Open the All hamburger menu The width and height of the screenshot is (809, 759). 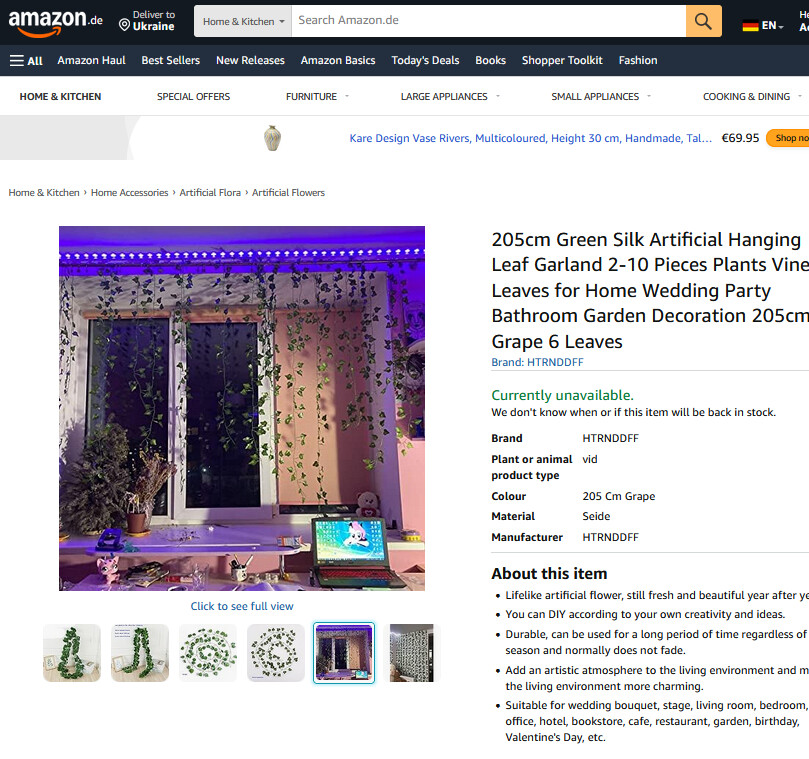(26, 60)
